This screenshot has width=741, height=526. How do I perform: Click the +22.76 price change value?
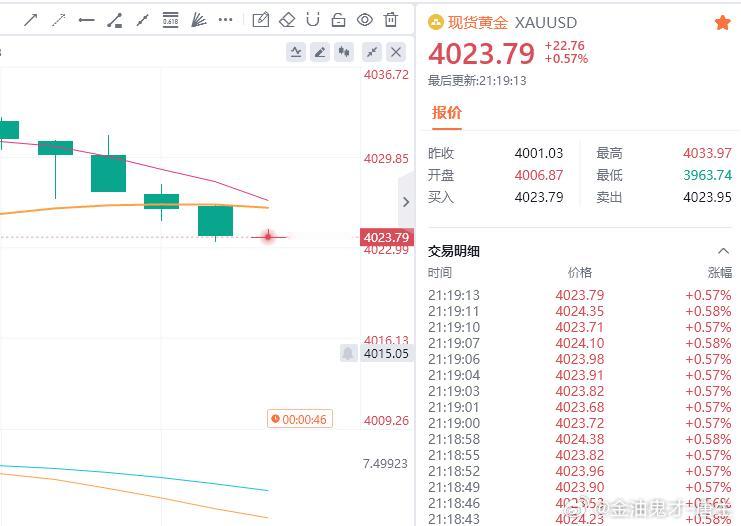[x=565, y=46]
